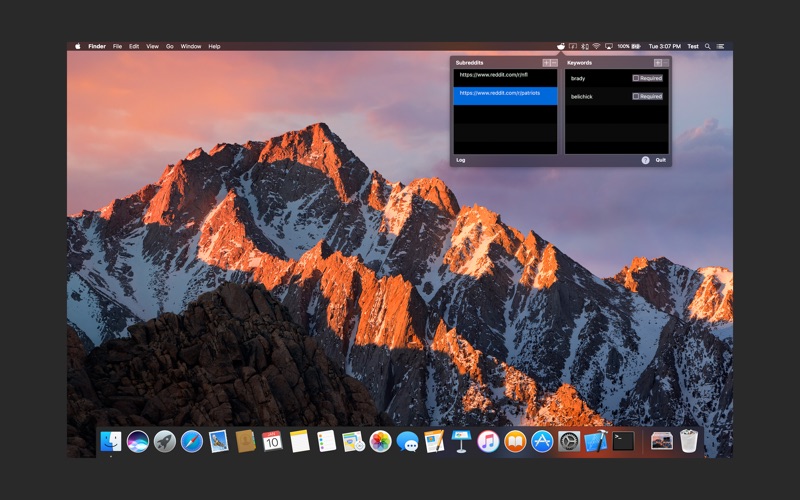Image resolution: width=800 pixels, height=500 pixels.
Task: Toggle Required checkbox for belichick keyword
Action: [x=636, y=97]
